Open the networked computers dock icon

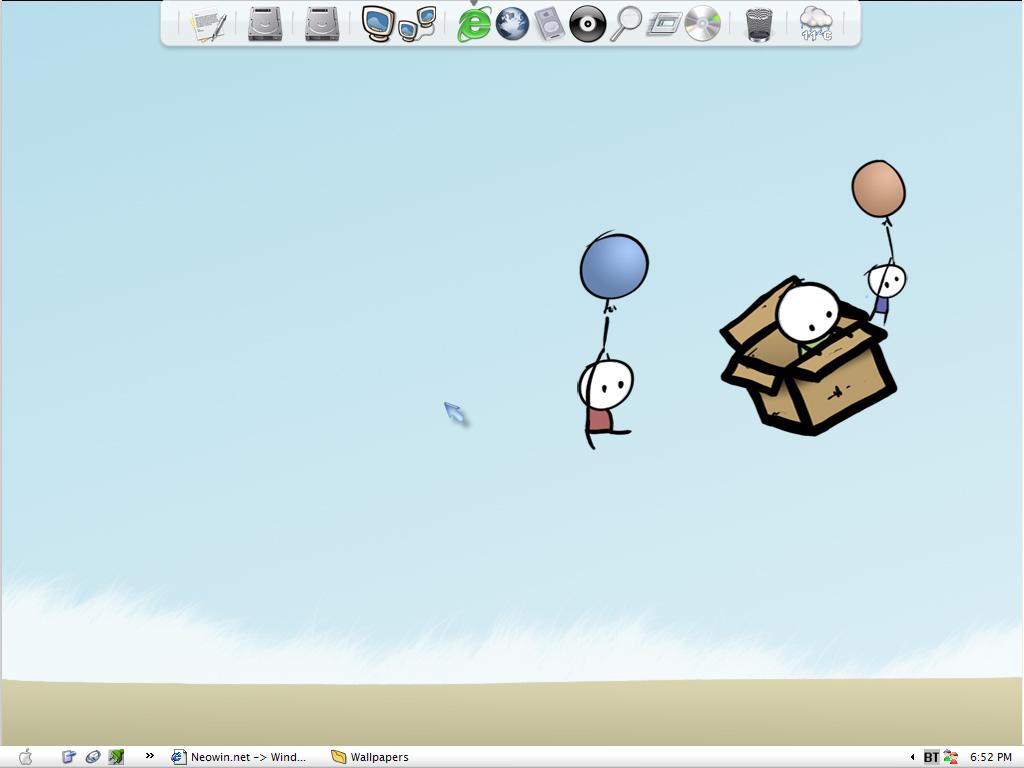(417, 24)
